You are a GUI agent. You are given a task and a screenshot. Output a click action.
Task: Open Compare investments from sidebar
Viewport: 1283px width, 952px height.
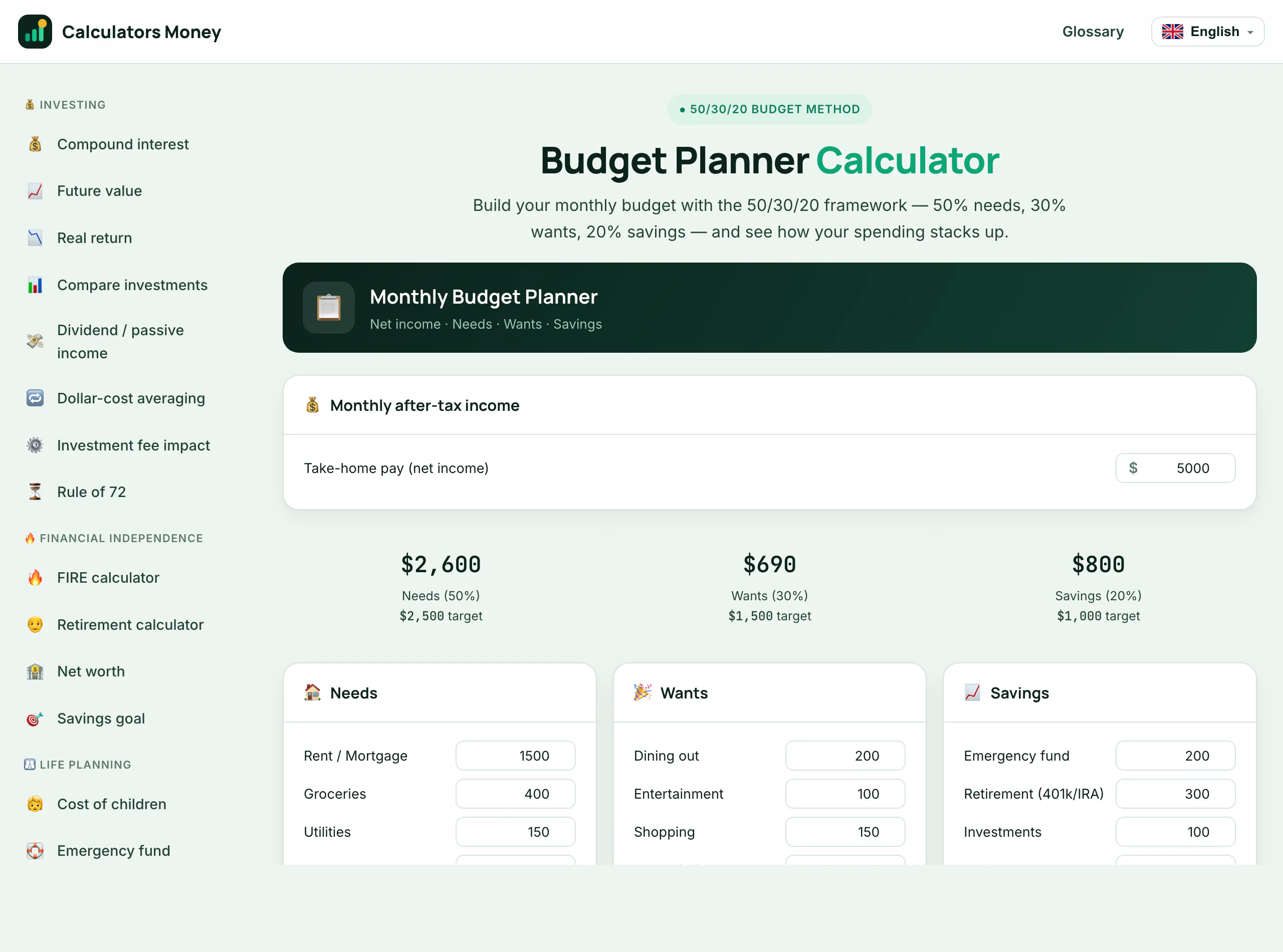tap(132, 285)
